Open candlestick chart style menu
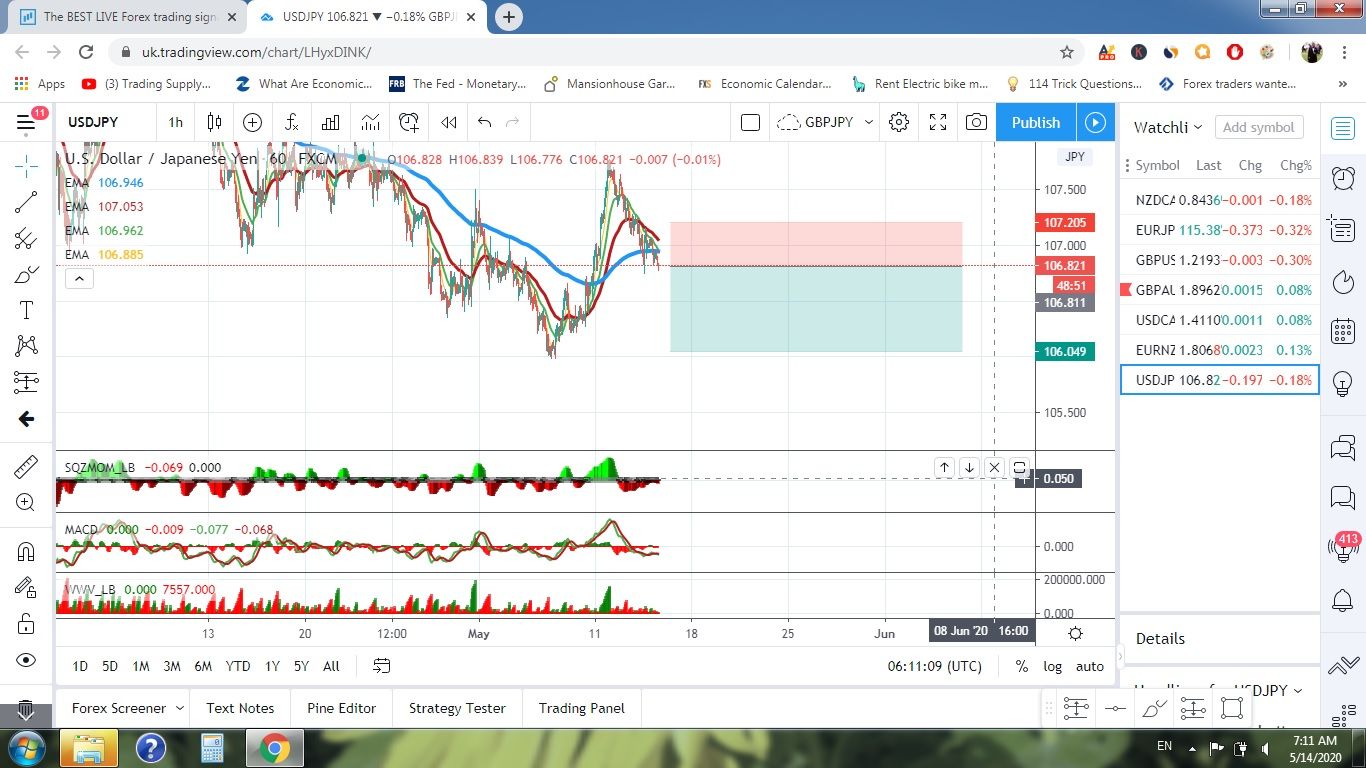The width and height of the screenshot is (1366, 768). point(214,122)
